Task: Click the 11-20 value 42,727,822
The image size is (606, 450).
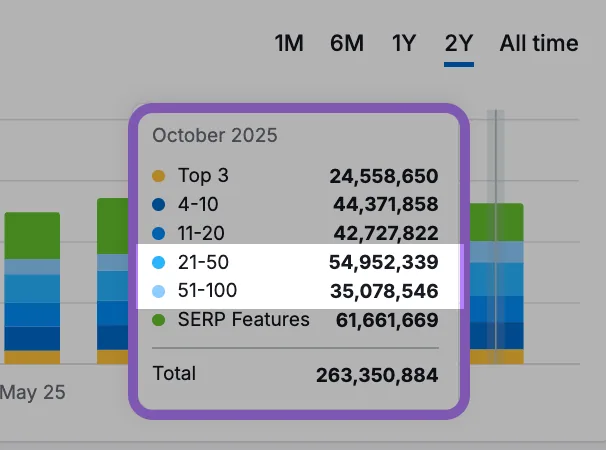Action: (x=386, y=234)
